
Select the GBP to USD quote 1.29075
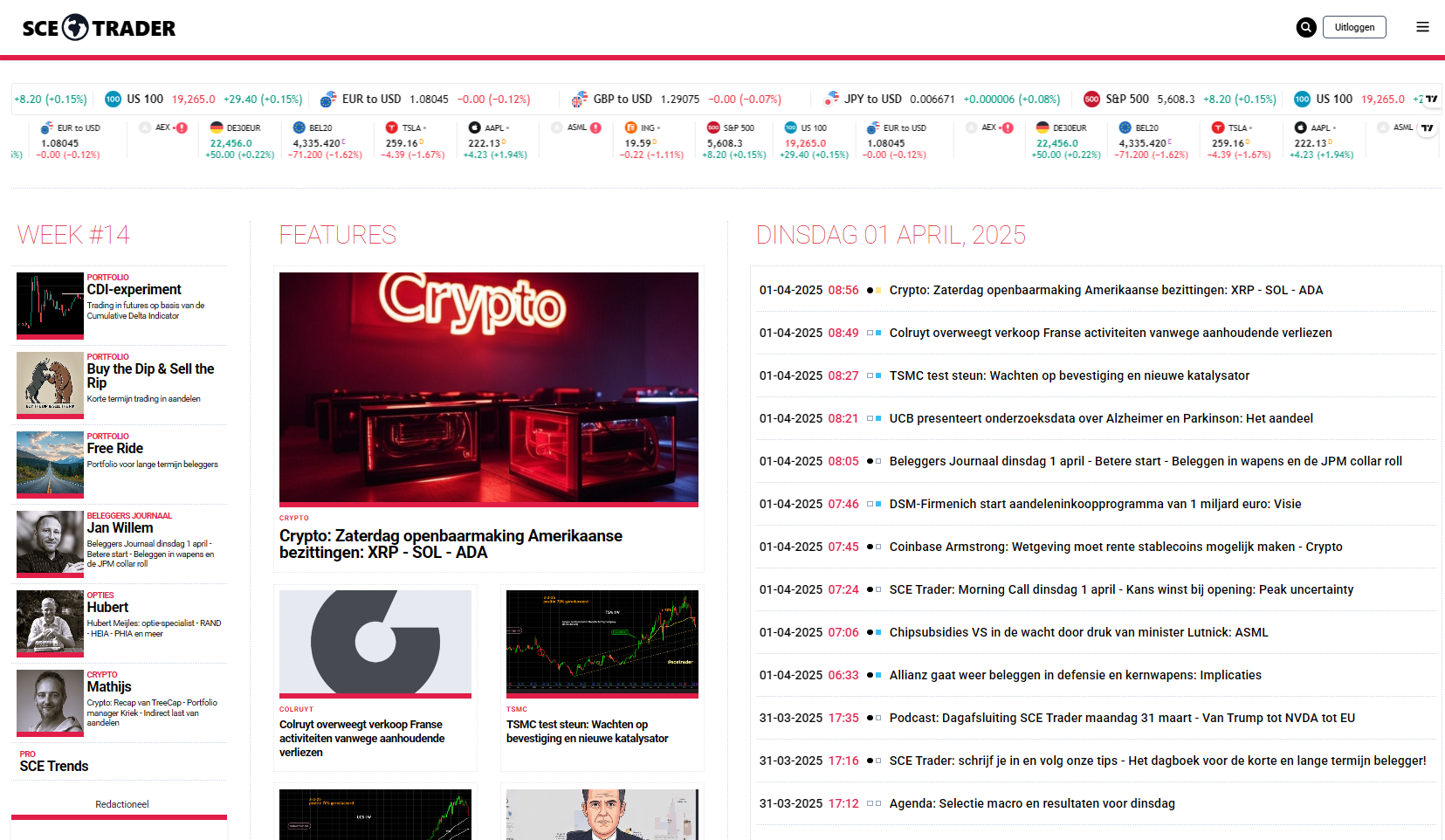(x=679, y=100)
